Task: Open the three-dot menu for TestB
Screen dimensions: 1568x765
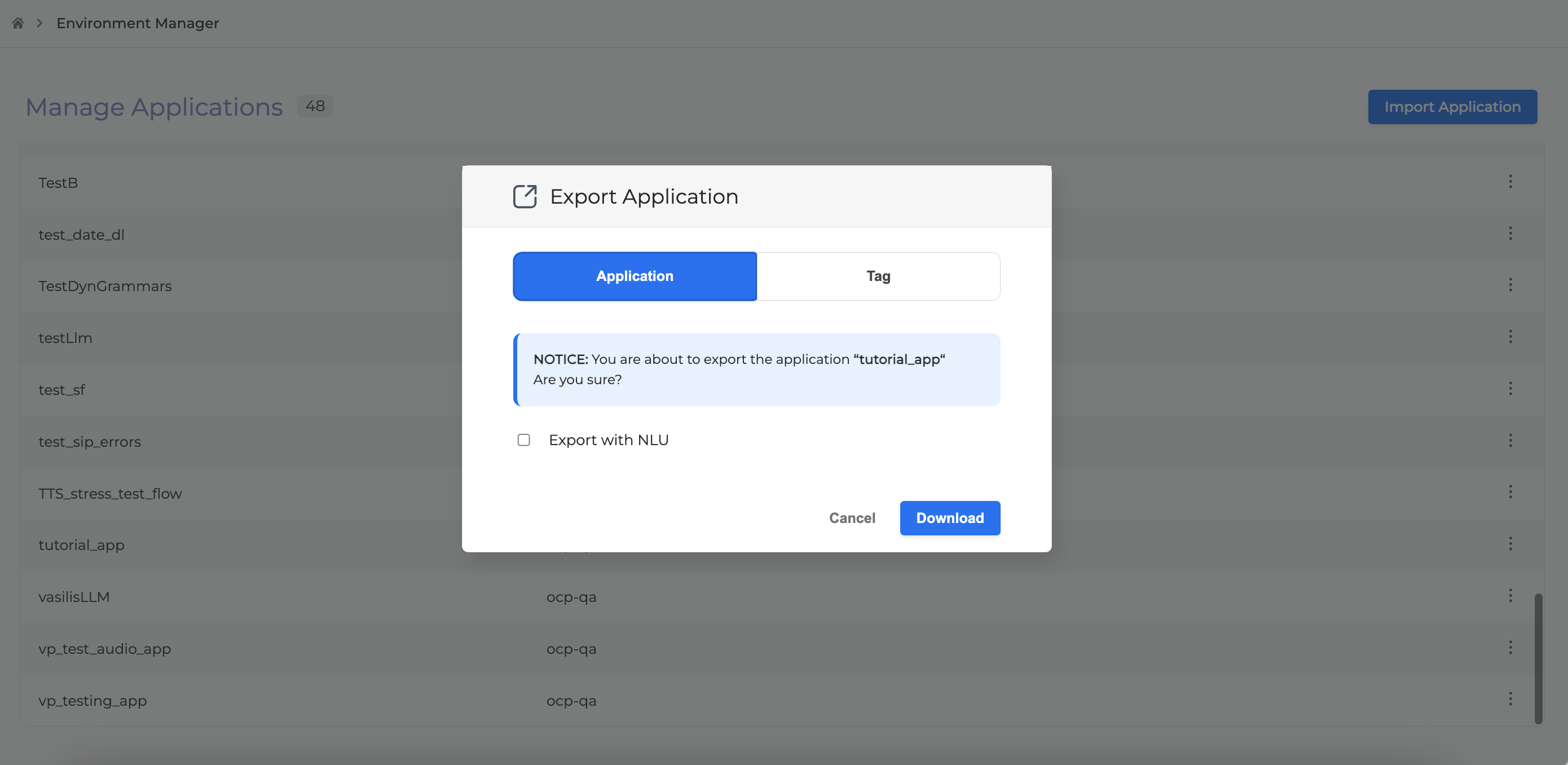Action: tap(1510, 182)
